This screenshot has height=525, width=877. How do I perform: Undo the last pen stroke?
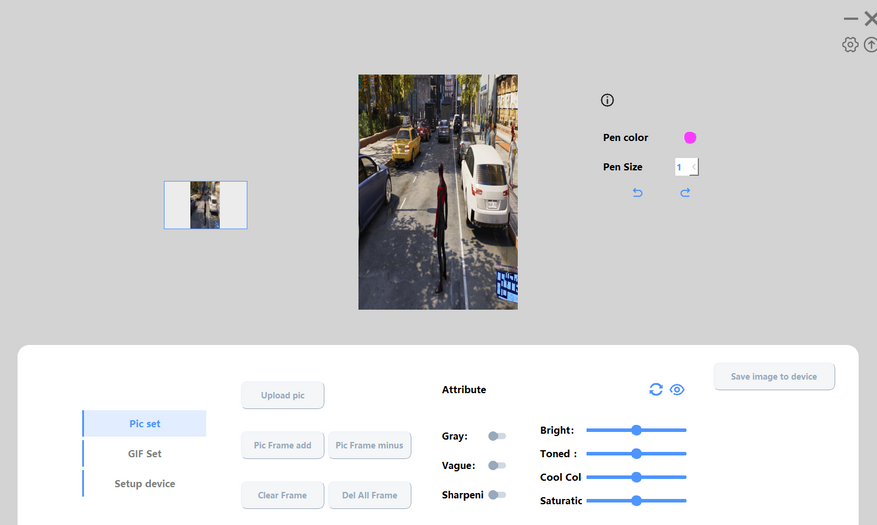638,193
